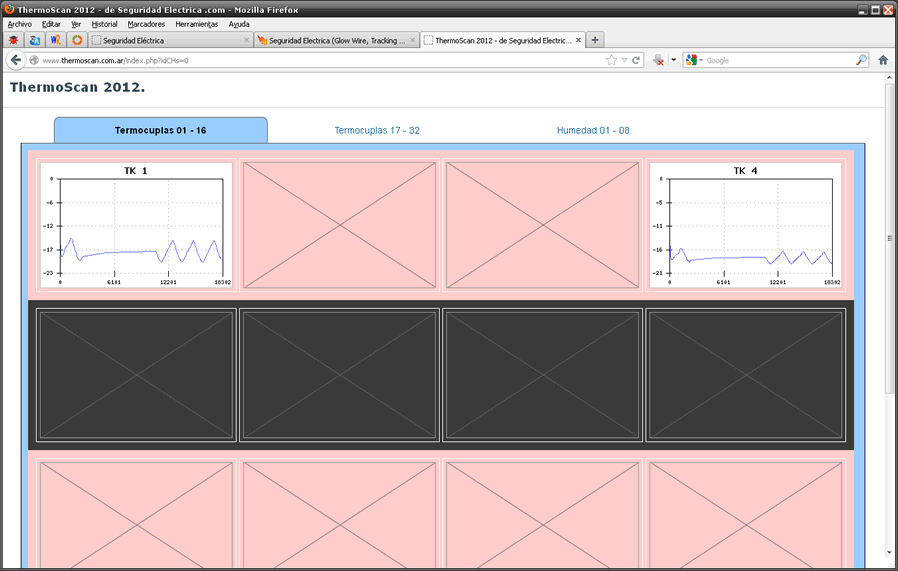This screenshot has width=898, height=571.
Task: Open the Herramientas menu
Action: tap(196, 23)
